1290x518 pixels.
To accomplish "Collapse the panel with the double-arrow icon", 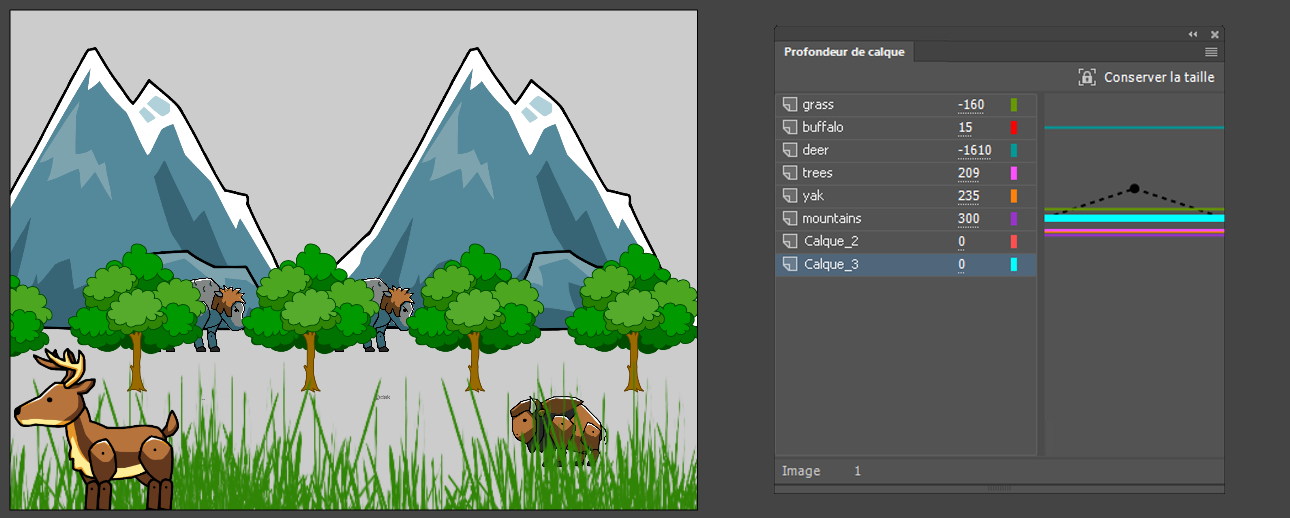I will point(1193,34).
